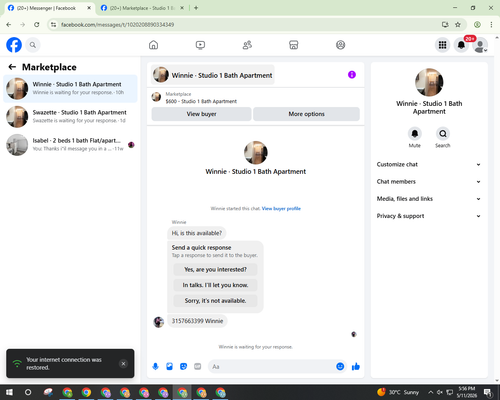Image resolution: width=500 pixels, height=400 pixels.
Task: Expand Customize chat section
Action: pos(429,164)
